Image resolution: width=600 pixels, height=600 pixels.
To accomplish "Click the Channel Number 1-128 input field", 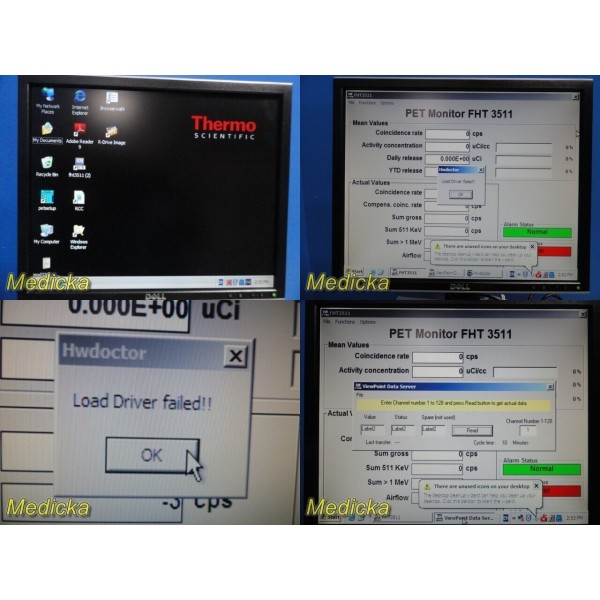I will tap(528, 430).
